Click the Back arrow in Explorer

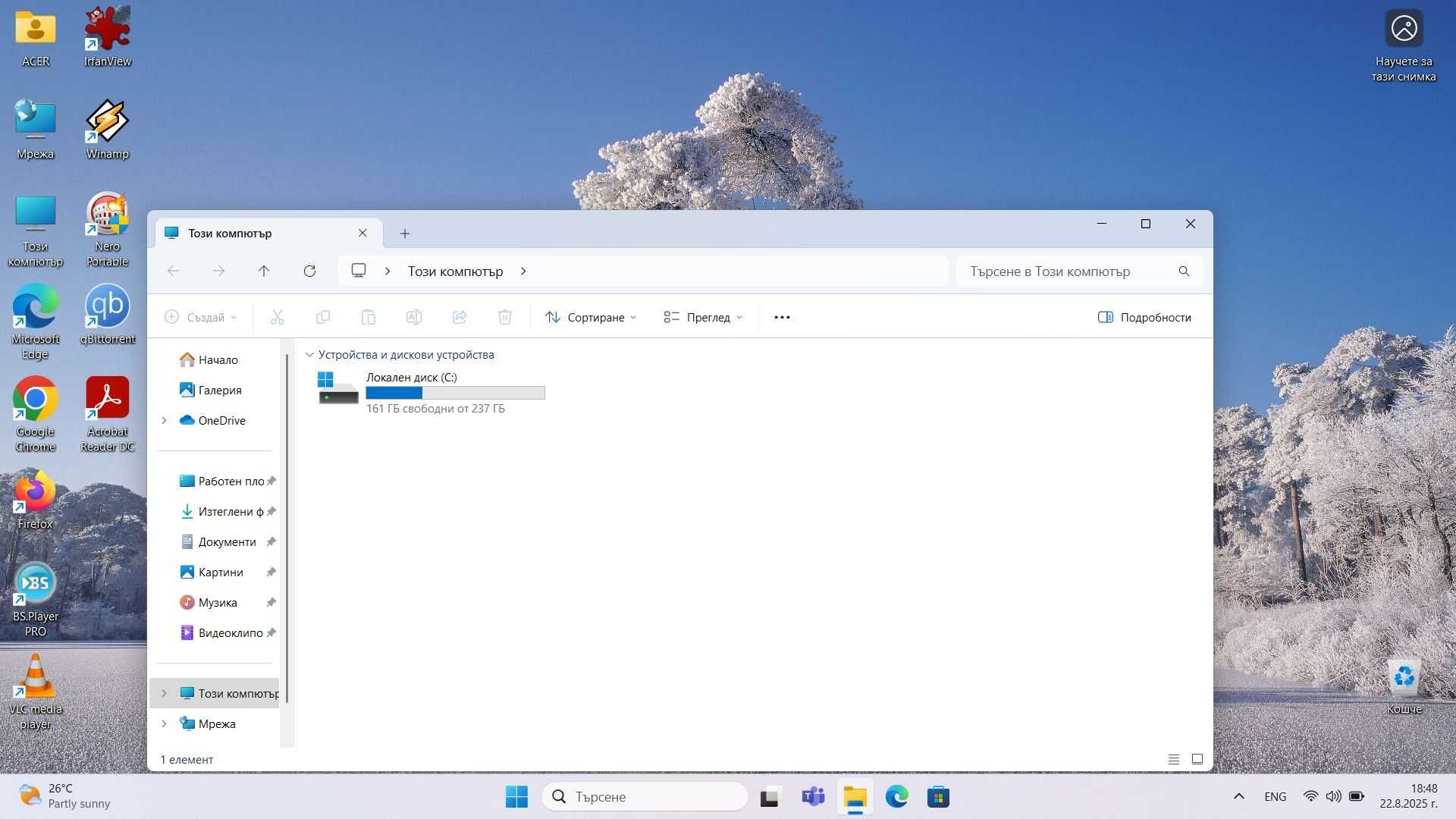pyautogui.click(x=173, y=271)
